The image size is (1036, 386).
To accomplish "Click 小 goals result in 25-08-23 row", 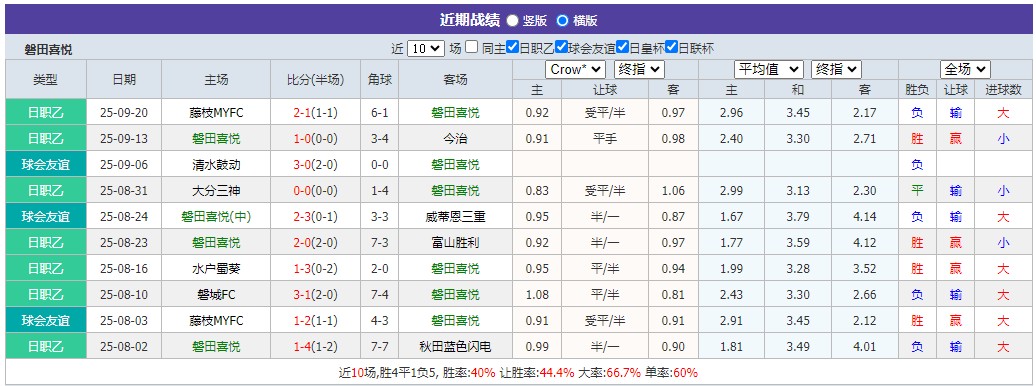I will [1004, 243].
